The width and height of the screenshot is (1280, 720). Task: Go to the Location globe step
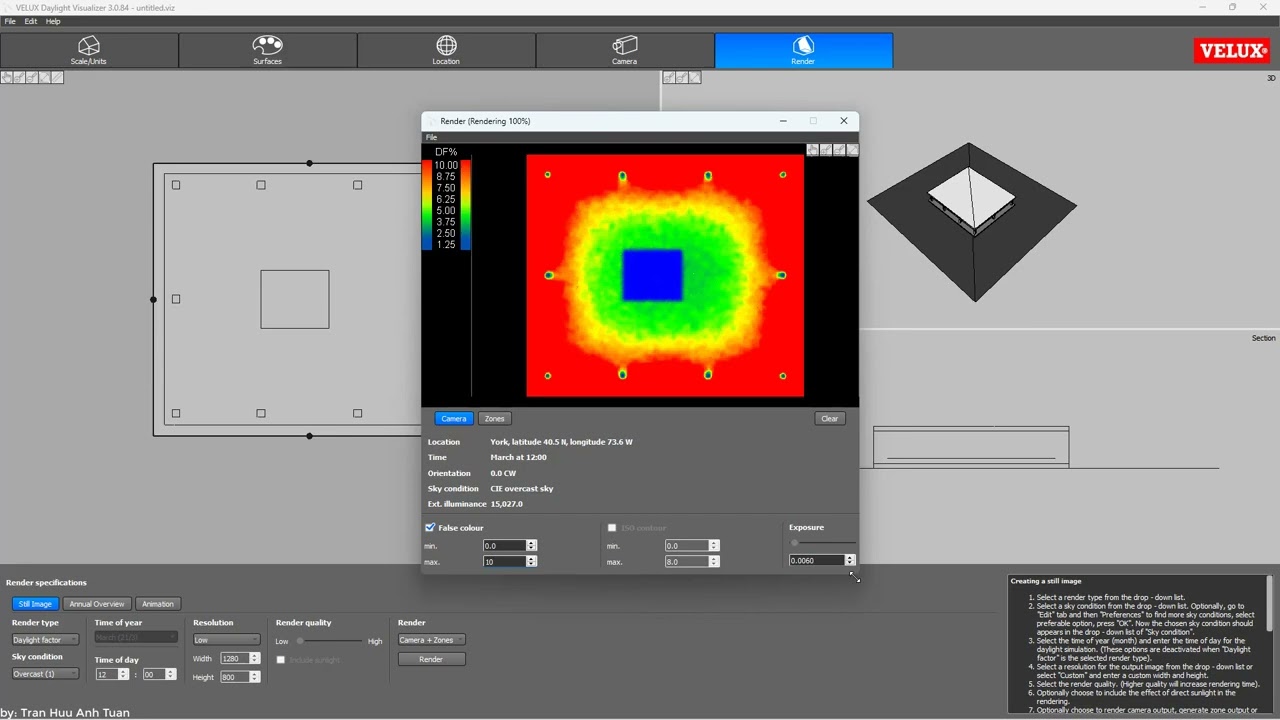pos(446,50)
